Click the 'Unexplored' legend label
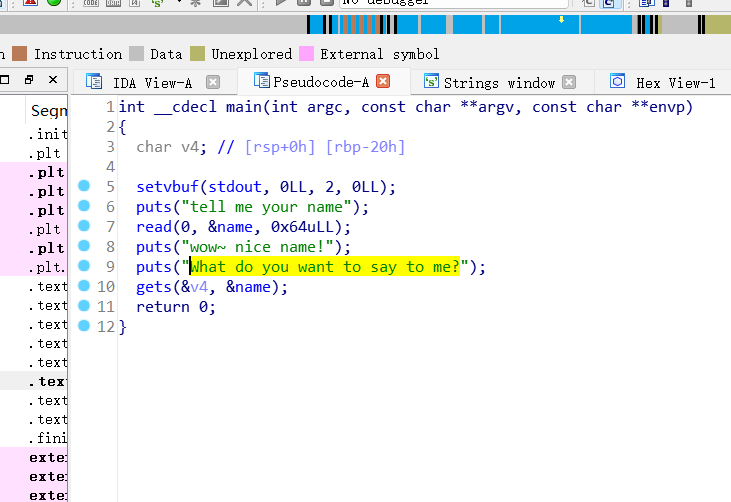The width and height of the screenshot is (731, 502). [252, 54]
